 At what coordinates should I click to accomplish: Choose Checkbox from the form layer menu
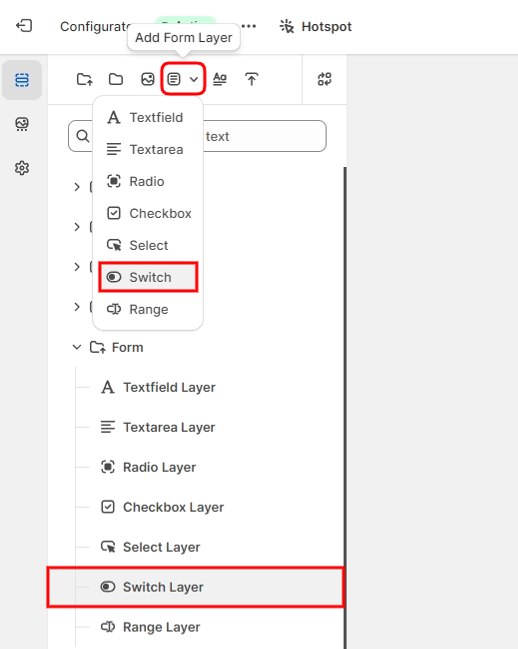click(148, 214)
